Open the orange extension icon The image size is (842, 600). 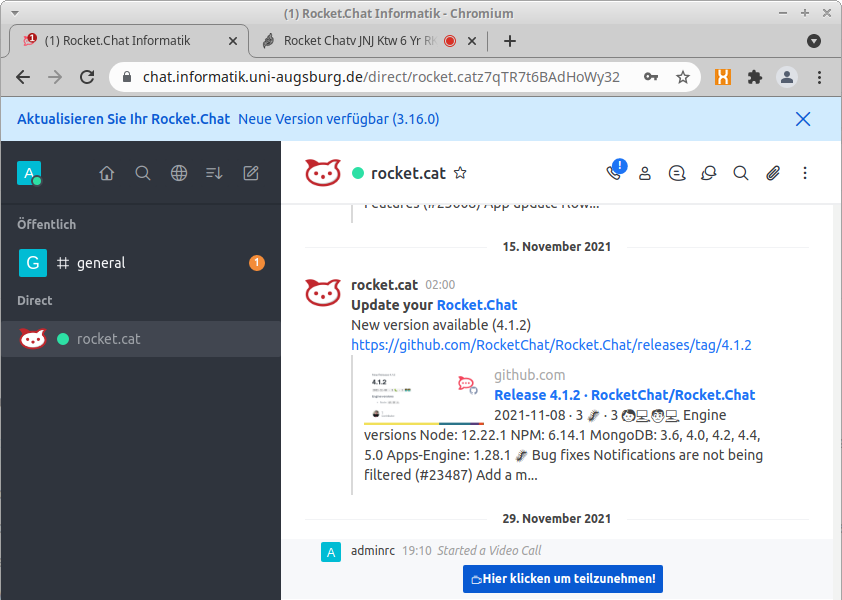click(723, 77)
